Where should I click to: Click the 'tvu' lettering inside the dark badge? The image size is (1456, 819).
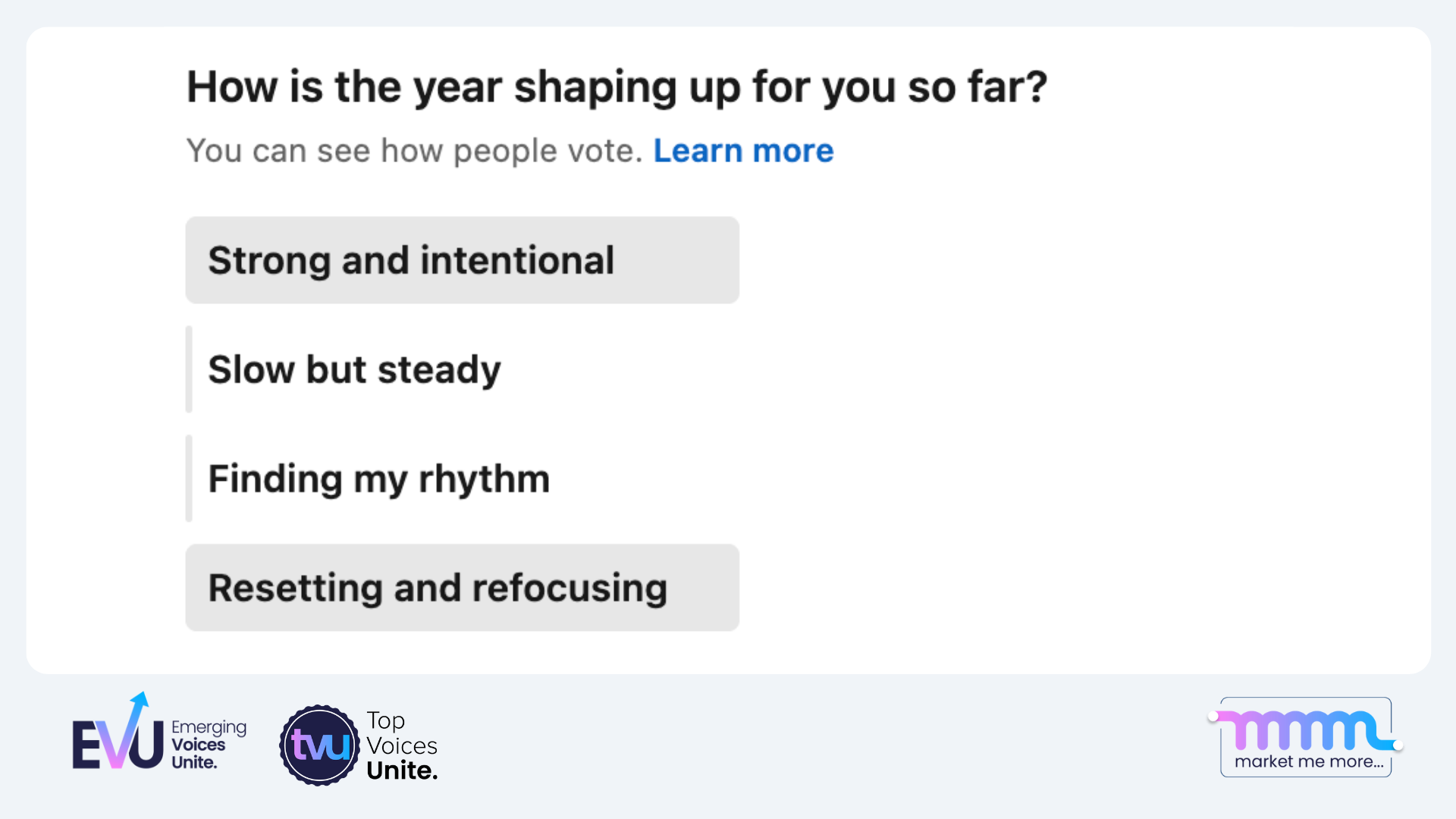[320, 746]
